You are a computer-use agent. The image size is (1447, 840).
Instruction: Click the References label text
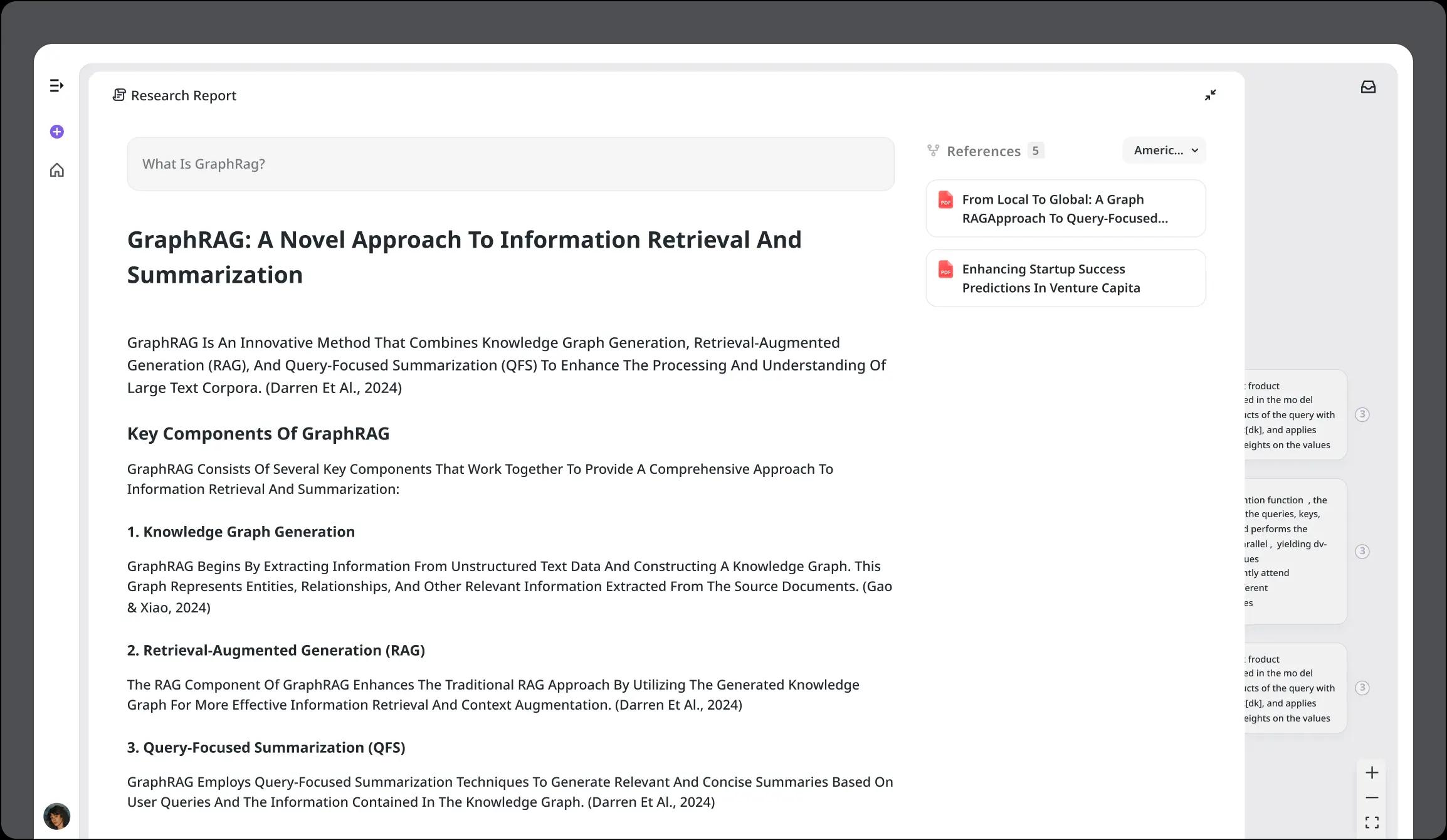coord(984,151)
